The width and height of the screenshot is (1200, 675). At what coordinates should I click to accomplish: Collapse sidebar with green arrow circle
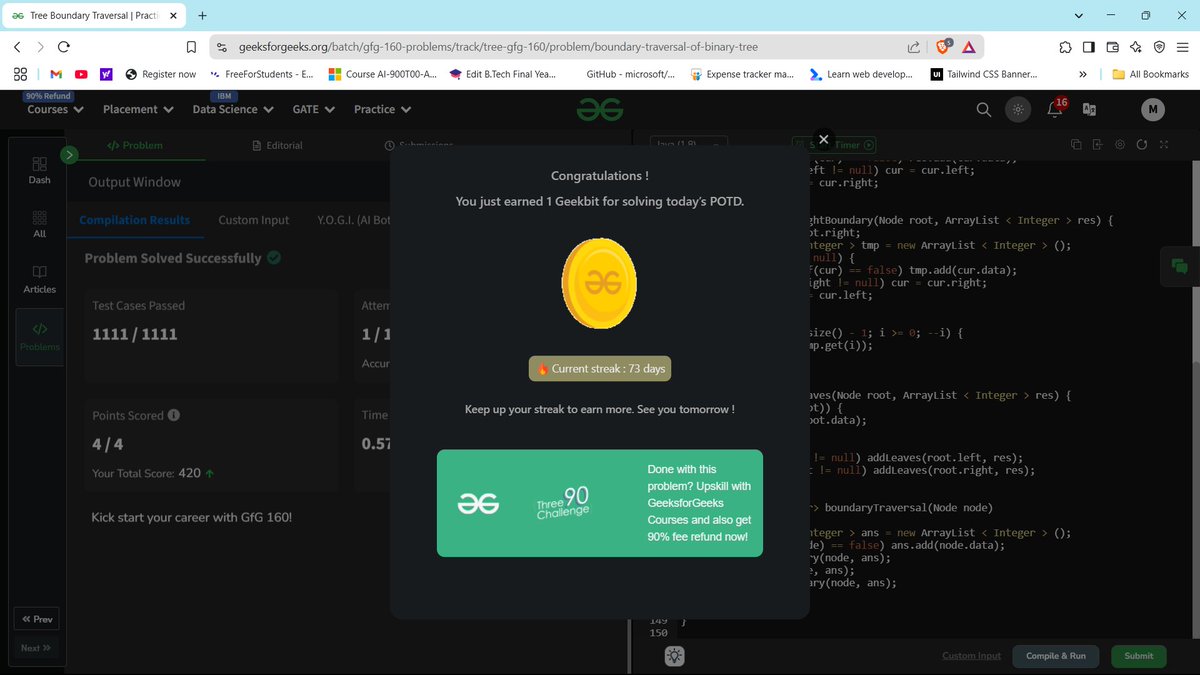point(69,155)
